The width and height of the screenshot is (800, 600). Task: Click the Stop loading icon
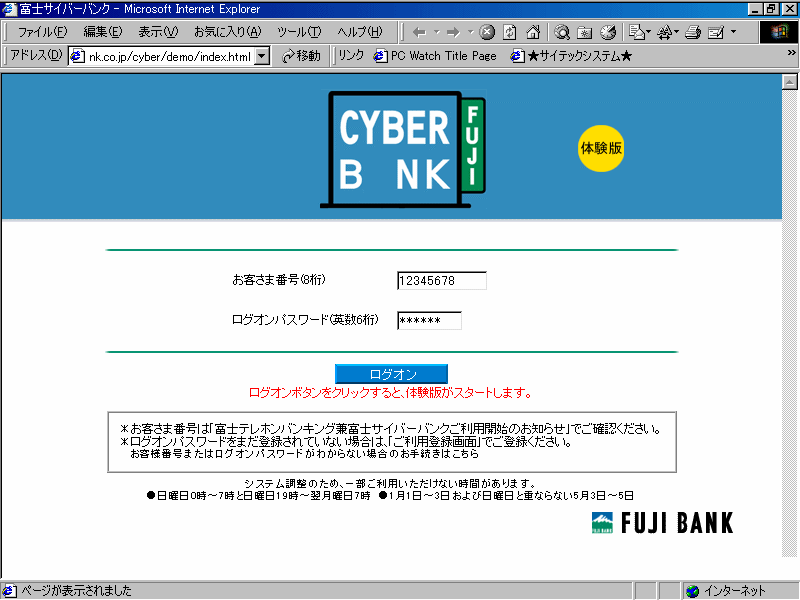click(x=487, y=33)
